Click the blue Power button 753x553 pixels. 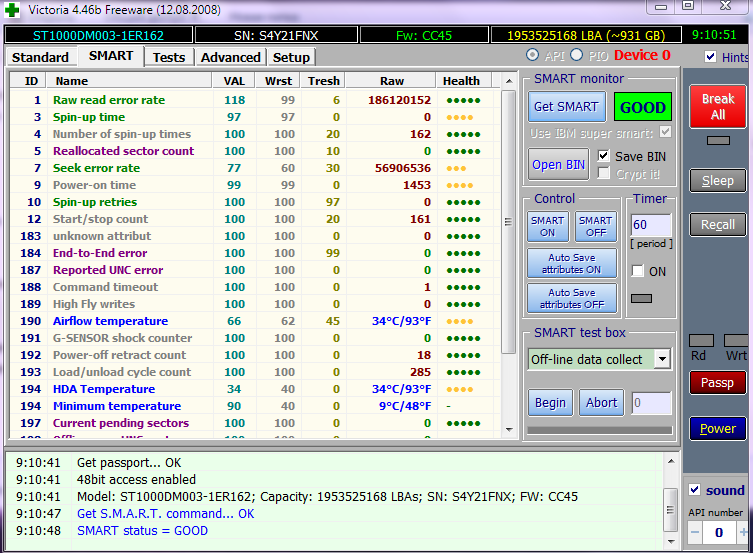[717, 429]
